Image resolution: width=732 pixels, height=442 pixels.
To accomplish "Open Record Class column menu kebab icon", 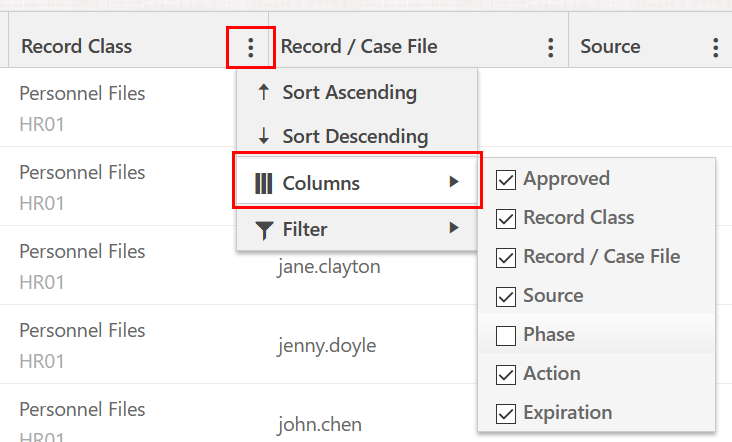I will 250,47.
